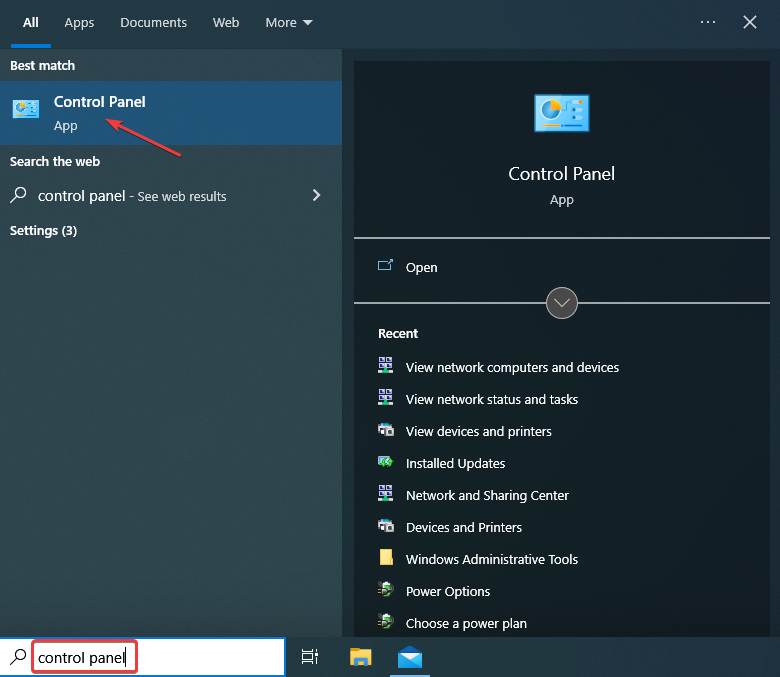
Task: Click the icon for View devices and printers
Action: (386, 429)
